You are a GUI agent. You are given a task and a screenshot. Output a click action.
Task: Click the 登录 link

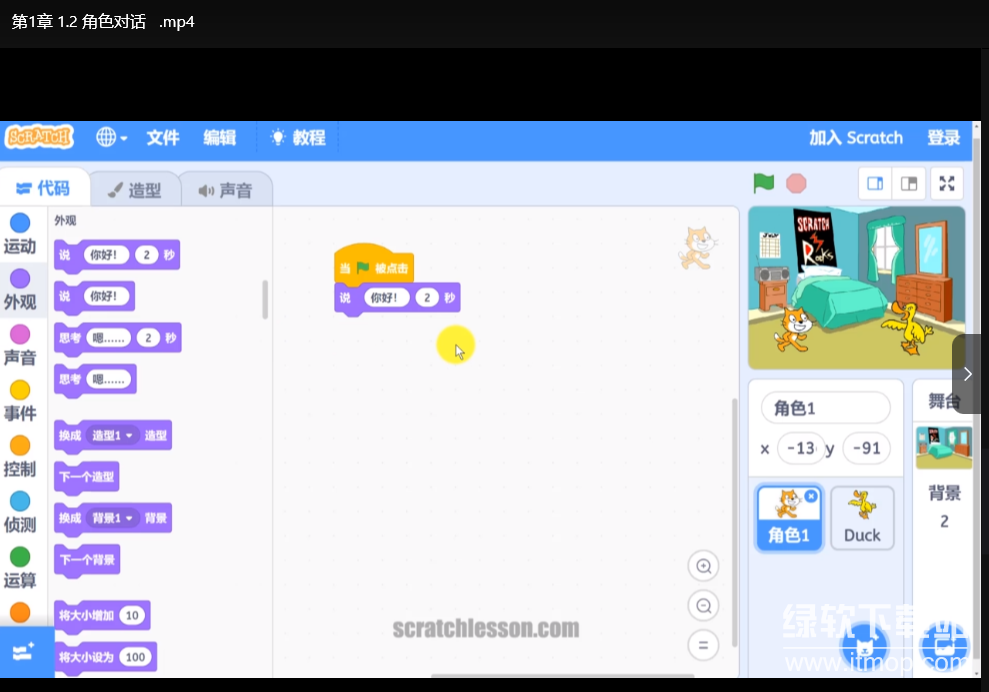tap(943, 138)
